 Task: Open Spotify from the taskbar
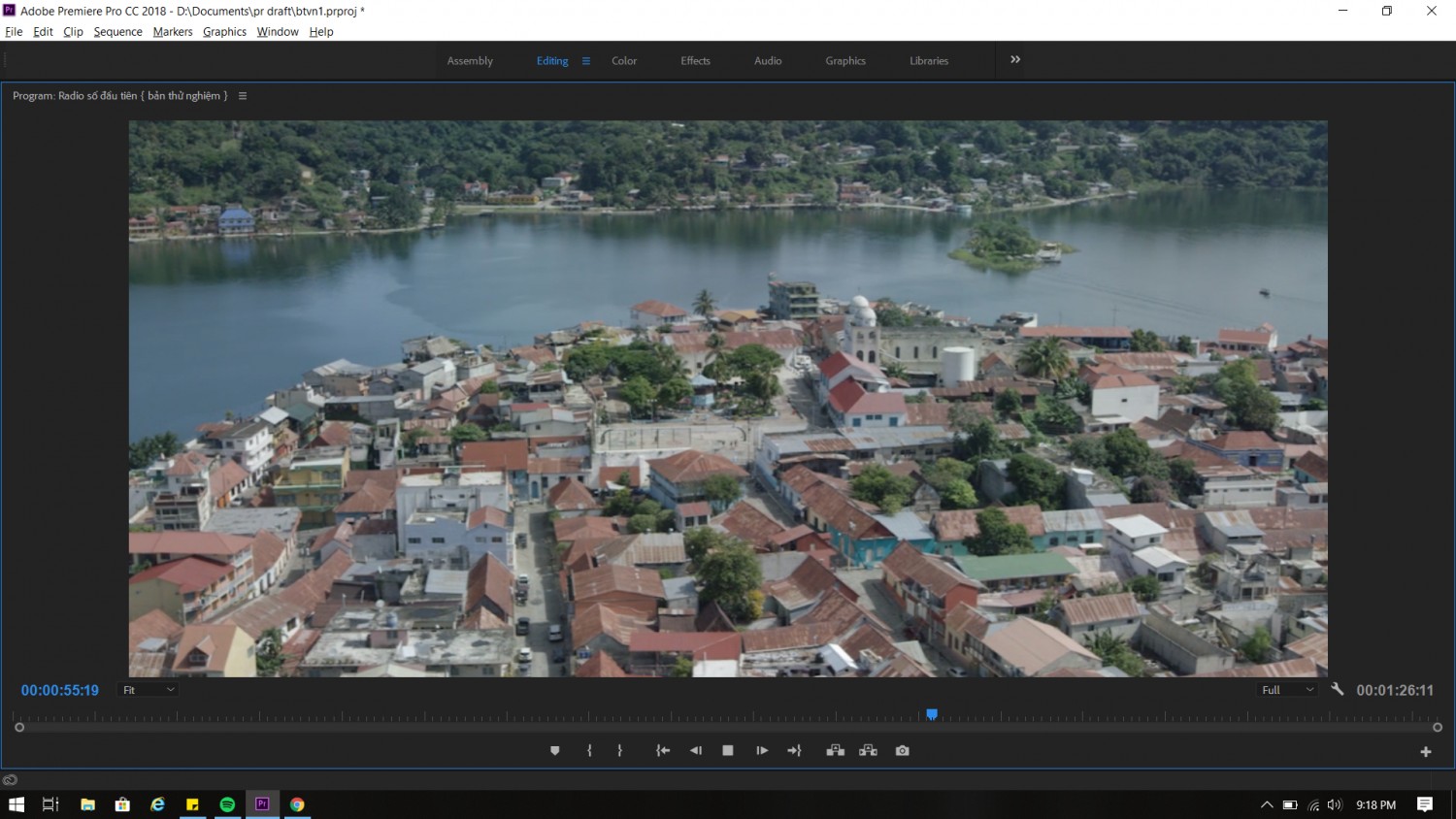point(227,804)
